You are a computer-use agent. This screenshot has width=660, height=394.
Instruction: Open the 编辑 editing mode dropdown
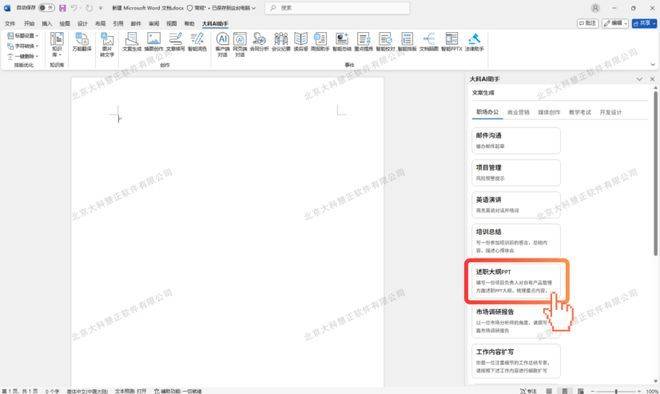click(x=615, y=23)
